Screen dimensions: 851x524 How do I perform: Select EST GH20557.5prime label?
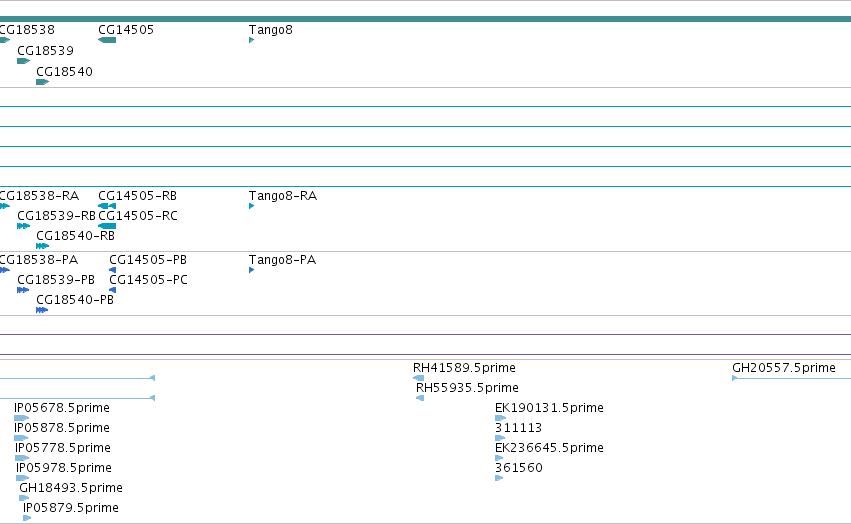pyautogui.click(x=784, y=368)
